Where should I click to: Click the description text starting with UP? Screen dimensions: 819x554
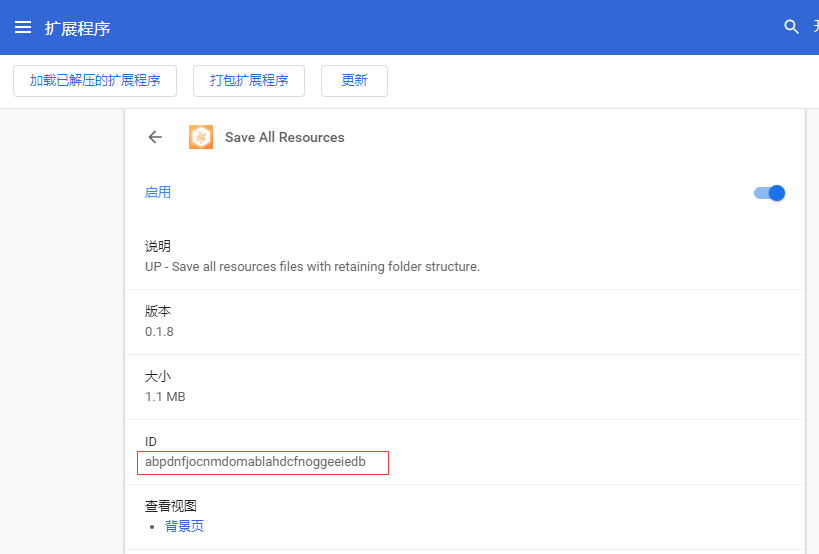pyautogui.click(x=312, y=267)
